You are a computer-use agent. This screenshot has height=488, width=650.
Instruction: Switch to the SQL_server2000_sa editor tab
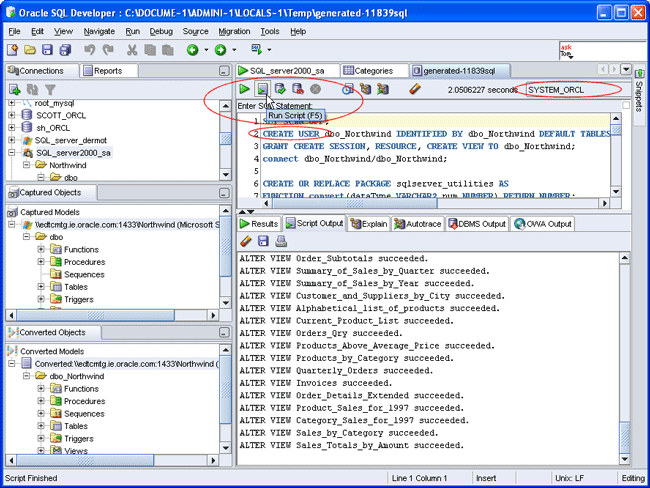287,71
